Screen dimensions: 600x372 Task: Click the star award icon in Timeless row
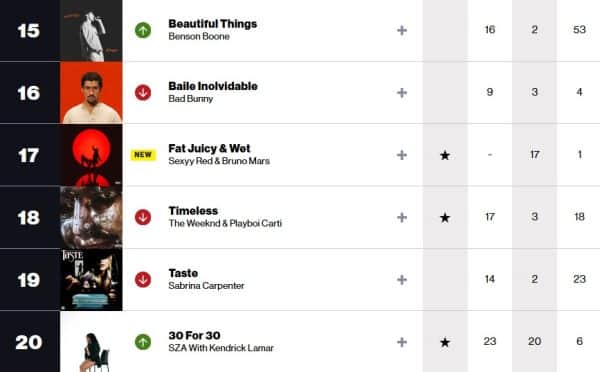point(445,217)
